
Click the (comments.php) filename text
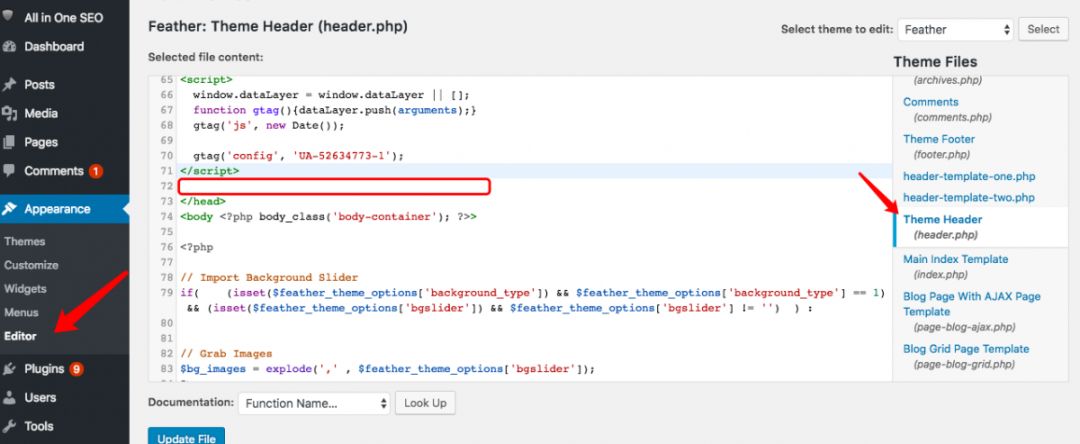tap(952, 117)
